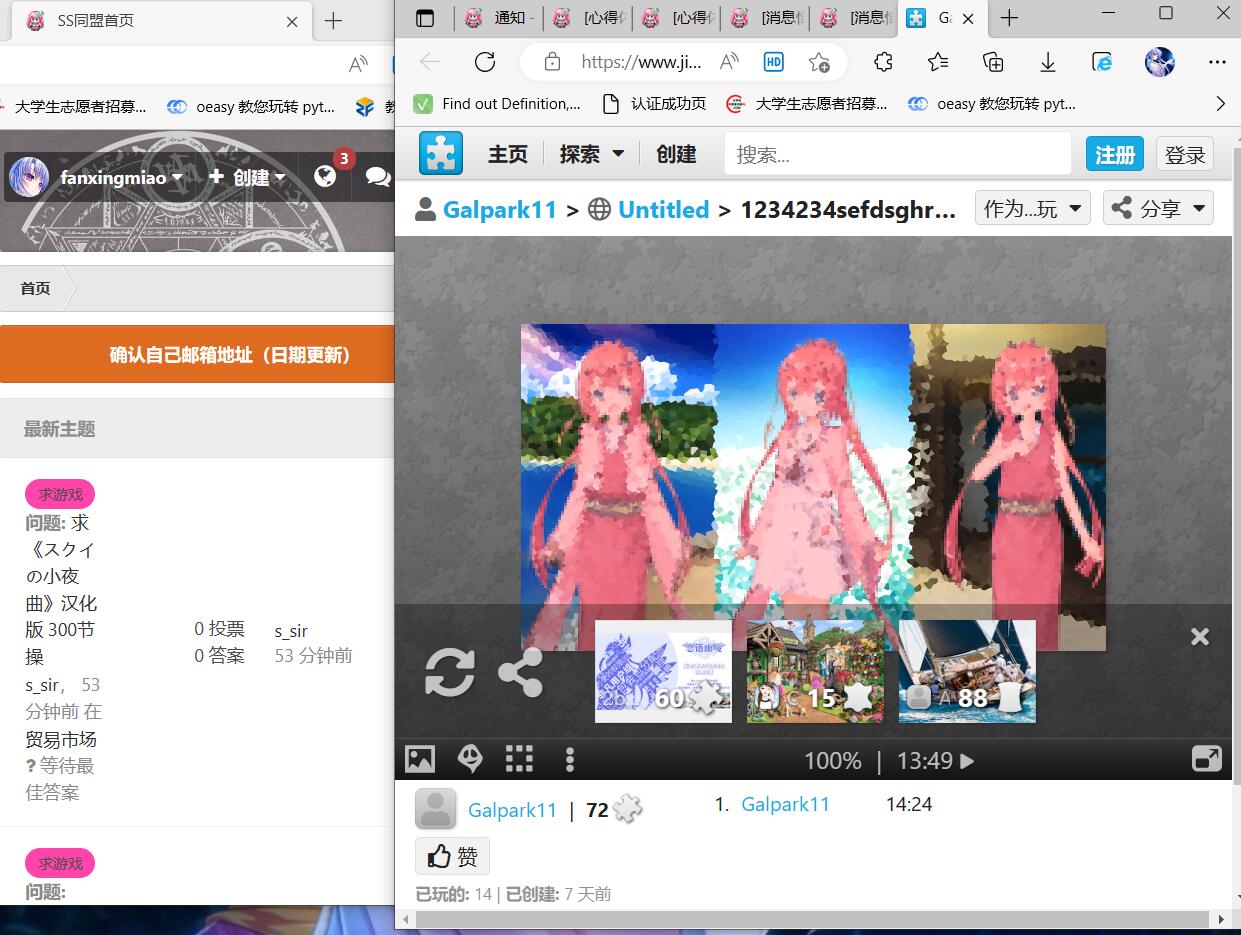This screenshot has height=935, width=1241.
Task: Click 确认自己邮箱地址 orange banner
Action: [198, 354]
